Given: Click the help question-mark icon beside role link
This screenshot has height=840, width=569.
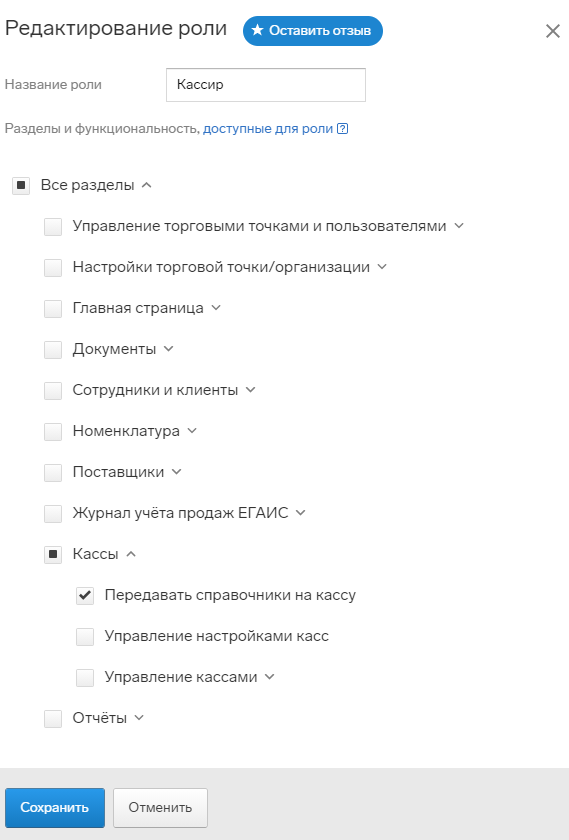Looking at the screenshot, I should 342,129.
